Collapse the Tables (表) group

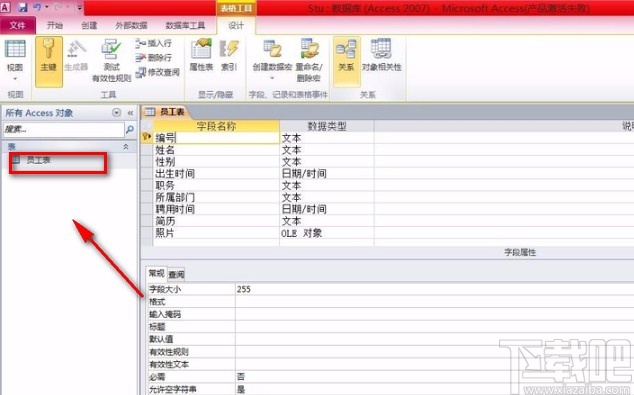click(x=126, y=146)
